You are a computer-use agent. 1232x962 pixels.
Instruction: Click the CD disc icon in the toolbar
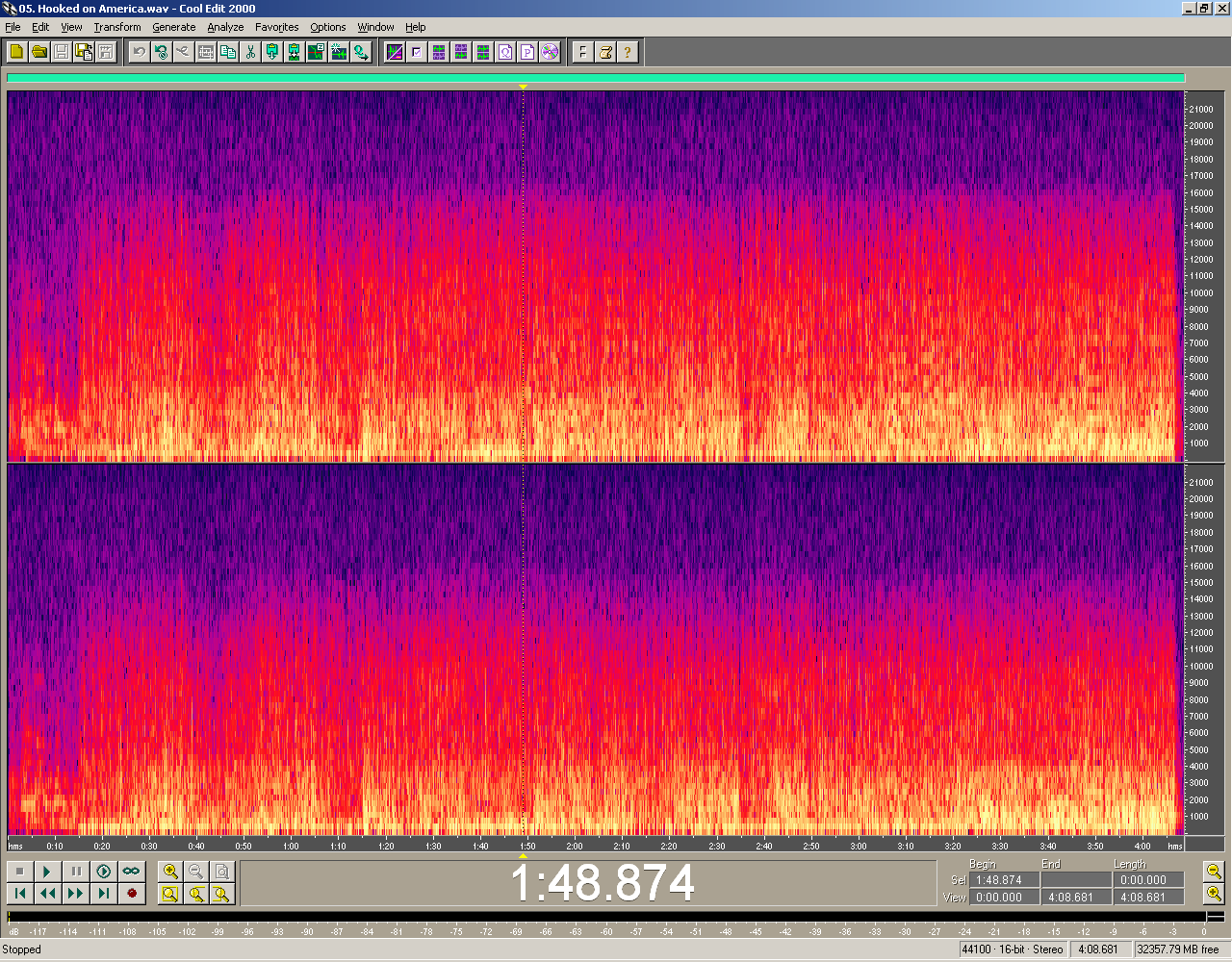click(x=550, y=52)
